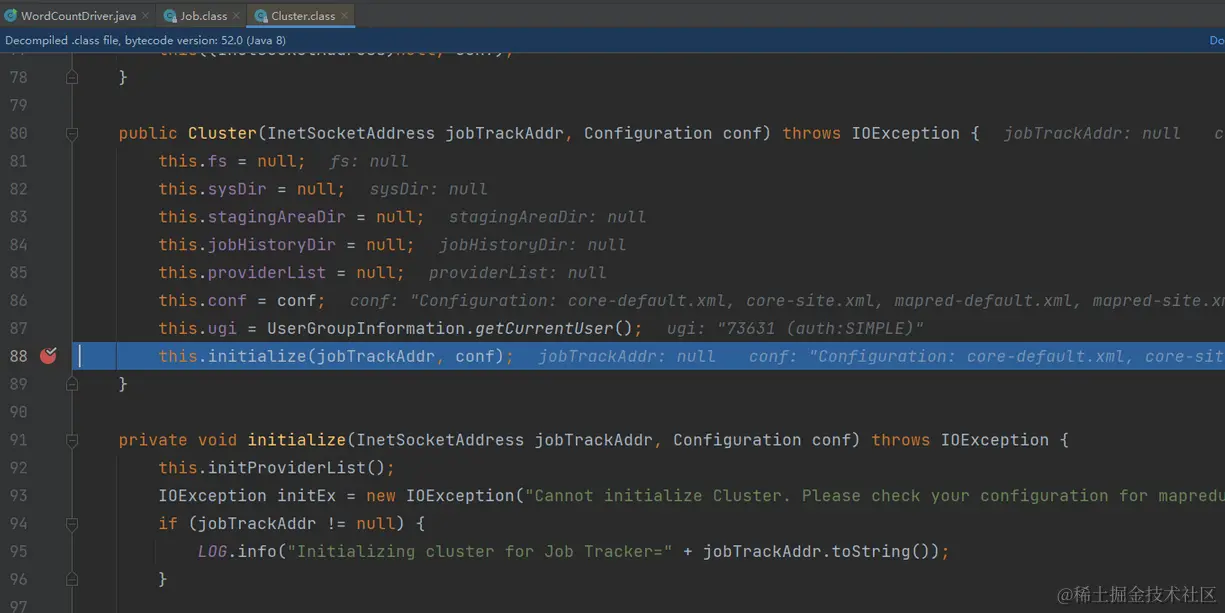Viewport: 1225px width, 613px height.
Task: Click 'UserGroupInformation' class name on line 87
Action: pyautogui.click(x=365, y=328)
